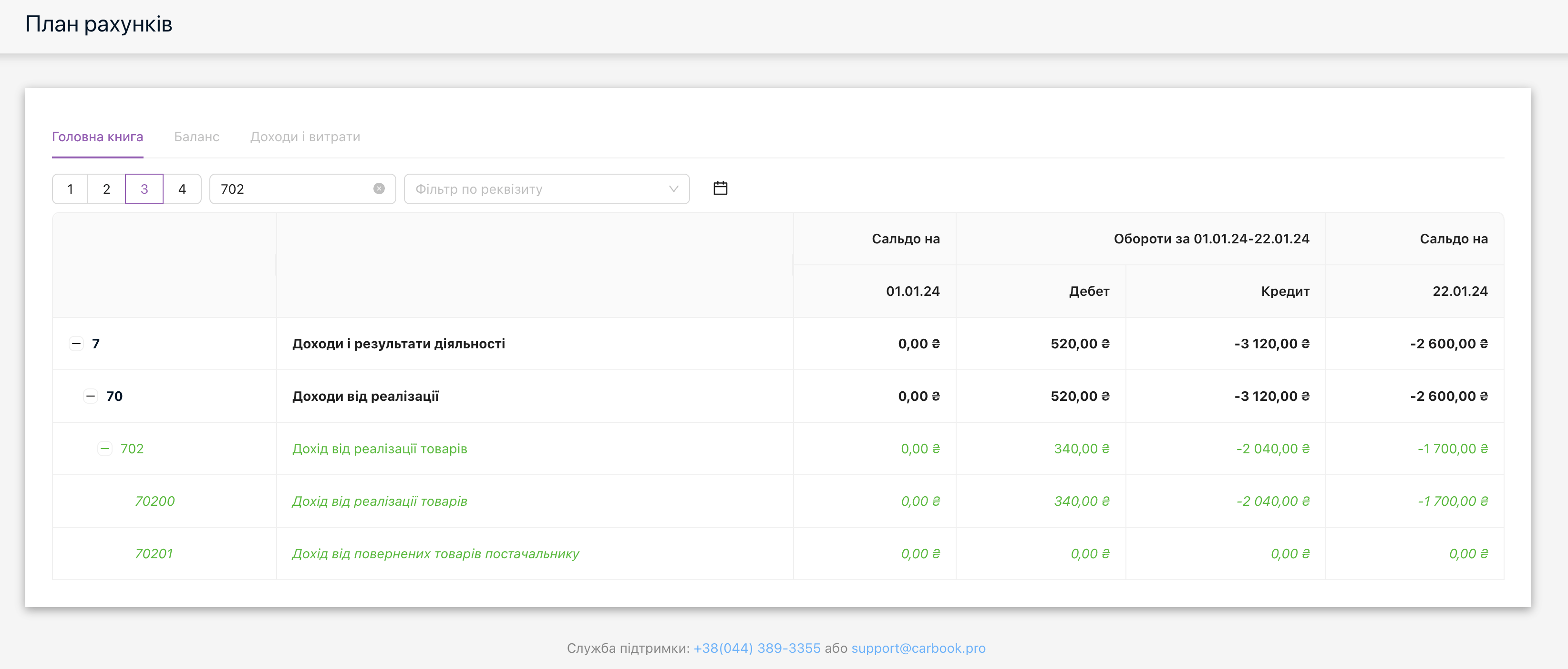Collapse account 70 row
The width and height of the screenshot is (1568, 669).
point(90,396)
